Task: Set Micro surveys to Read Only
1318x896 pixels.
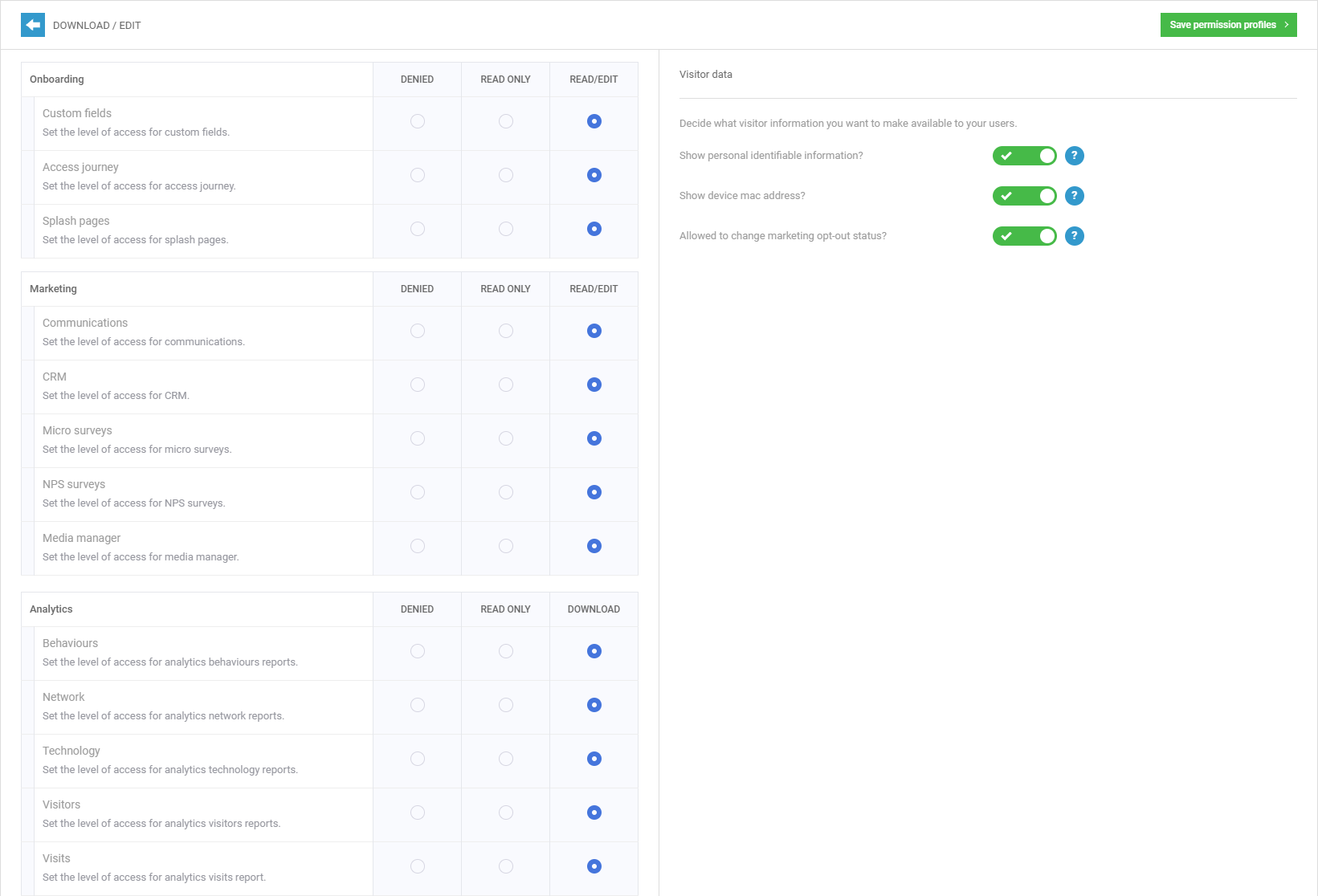Action: click(506, 438)
